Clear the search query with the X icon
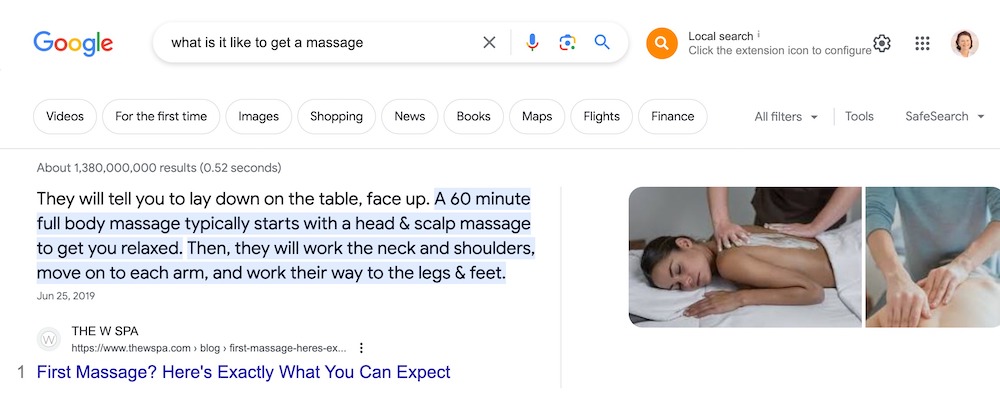1000x396 pixels. coord(489,43)
